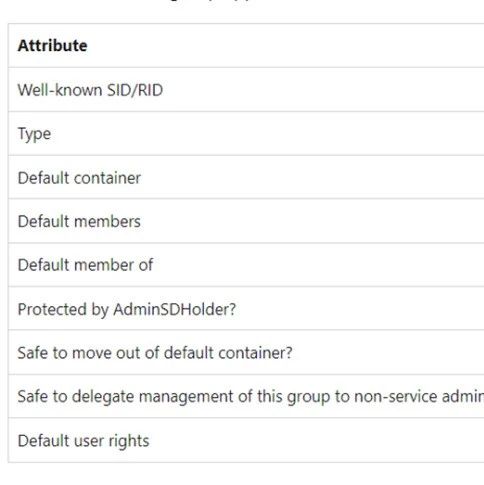Click the word Well-known in the table
The image size is (484, 485).
pos(60,90)
